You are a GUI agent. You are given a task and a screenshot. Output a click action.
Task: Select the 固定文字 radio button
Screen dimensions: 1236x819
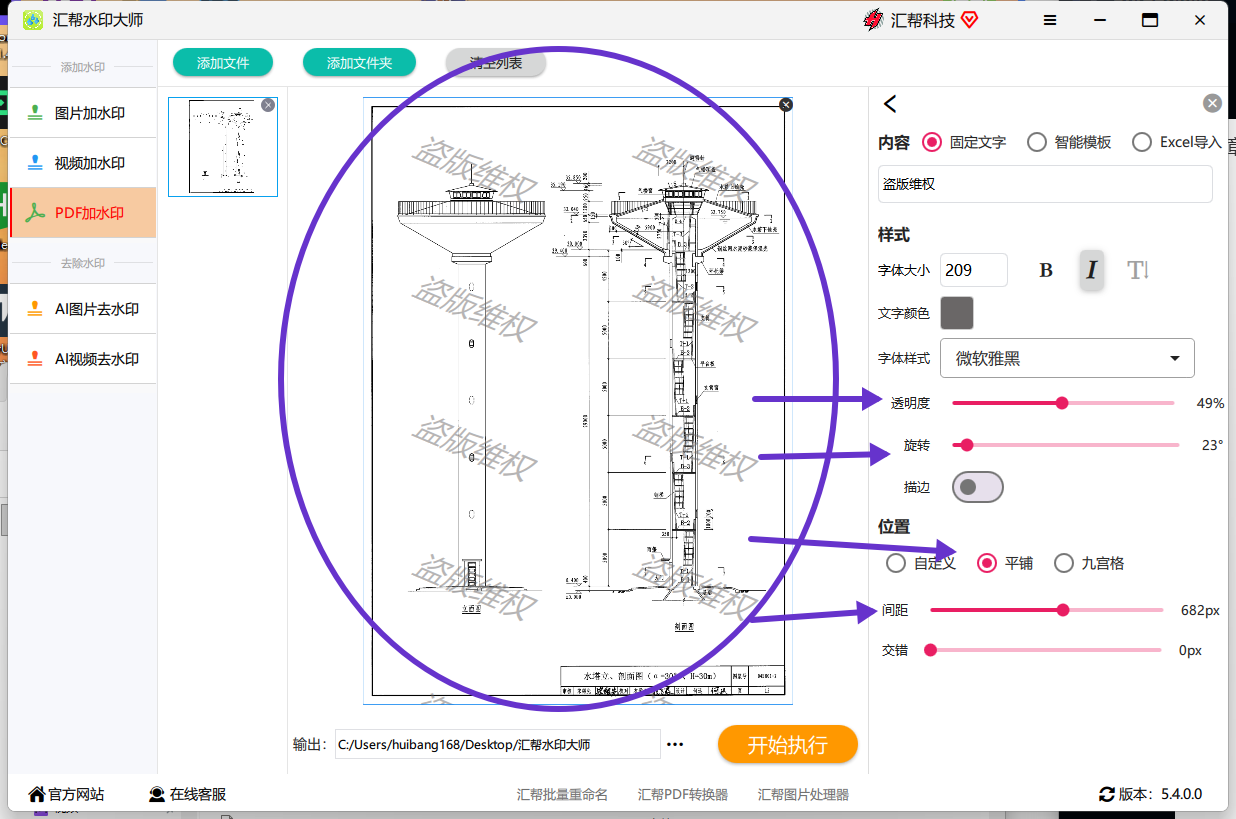tap(932, 142)
